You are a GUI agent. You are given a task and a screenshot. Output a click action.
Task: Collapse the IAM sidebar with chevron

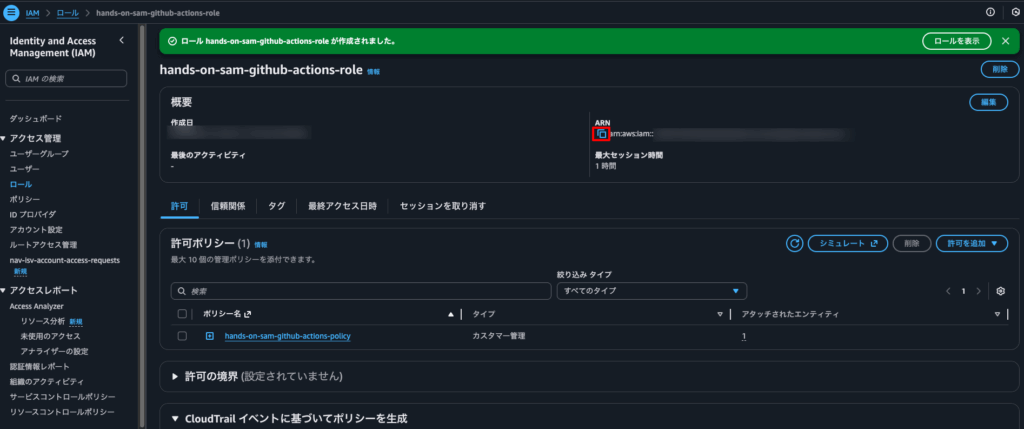click(x=121, y=40)
